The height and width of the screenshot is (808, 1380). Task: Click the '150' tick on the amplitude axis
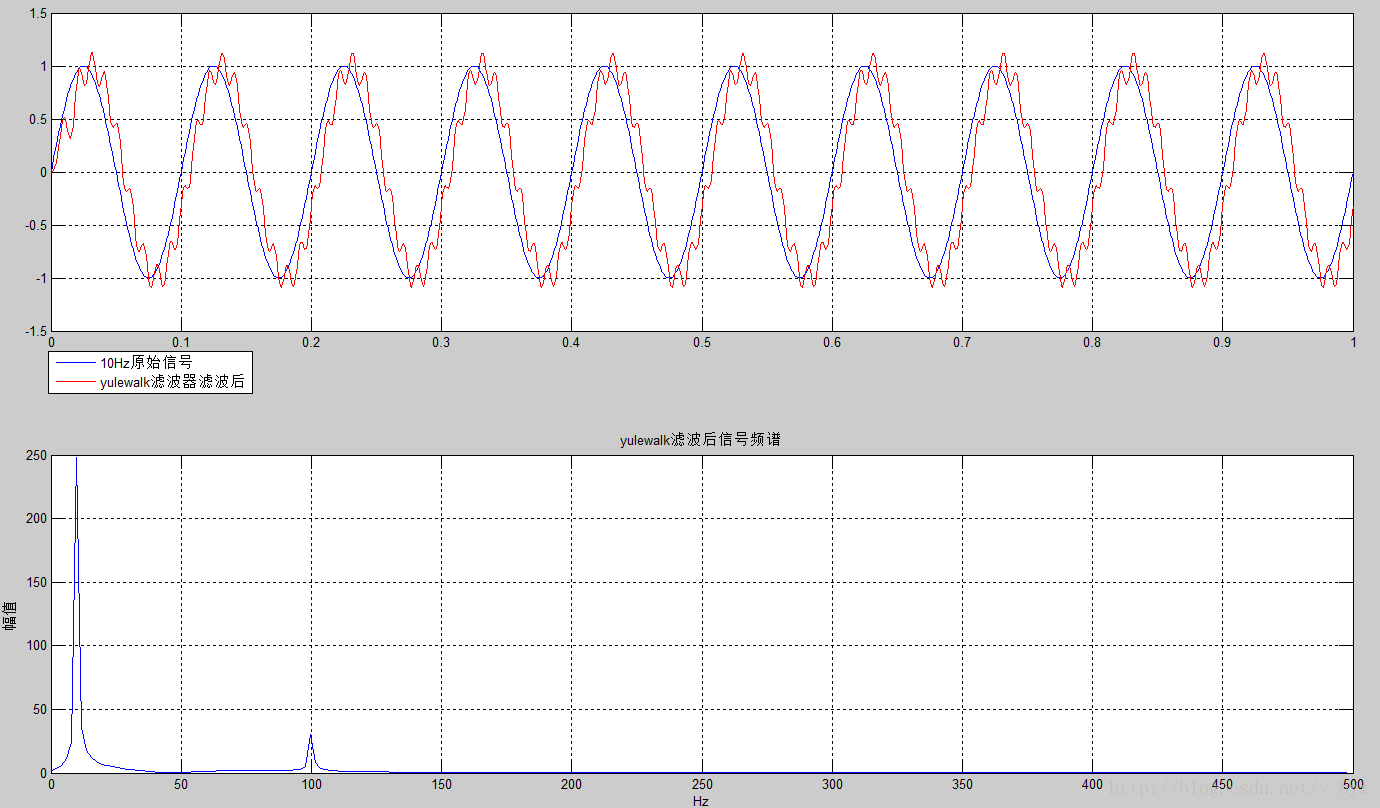[x=36, y=583]
